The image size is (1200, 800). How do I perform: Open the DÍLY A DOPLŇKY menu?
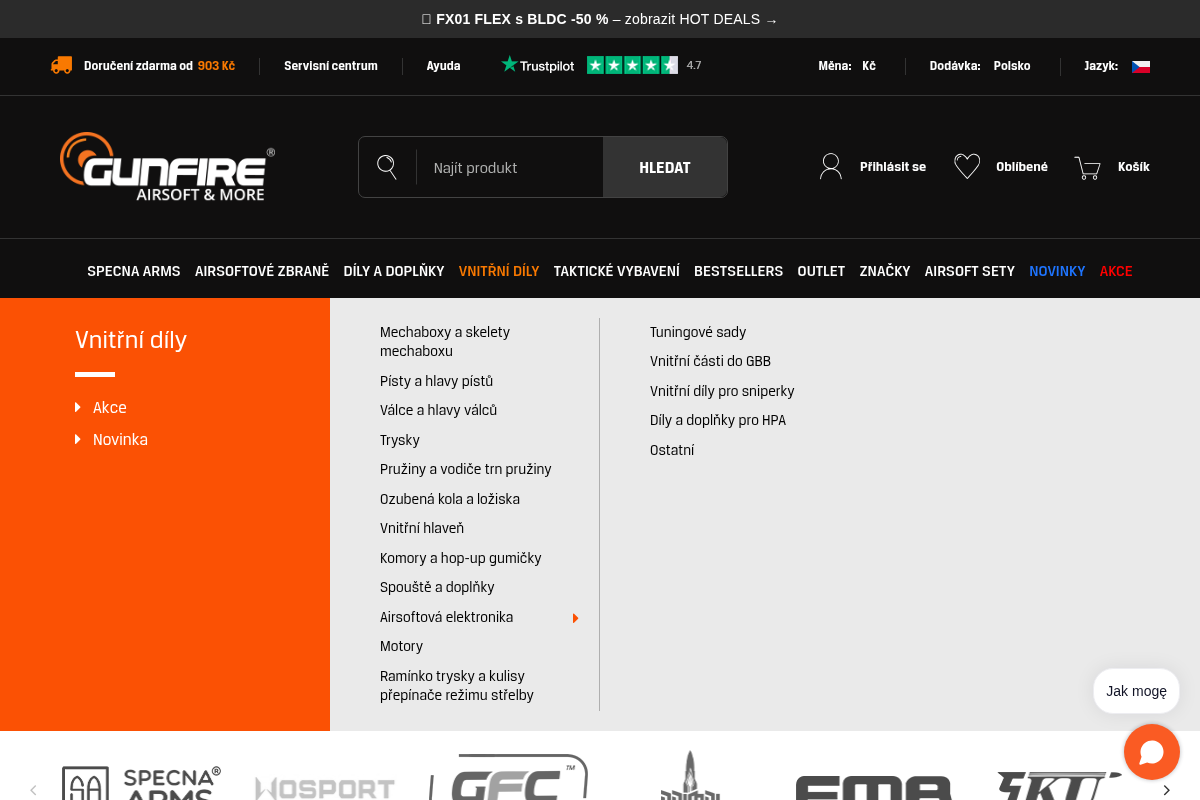[x=394, y=271]
